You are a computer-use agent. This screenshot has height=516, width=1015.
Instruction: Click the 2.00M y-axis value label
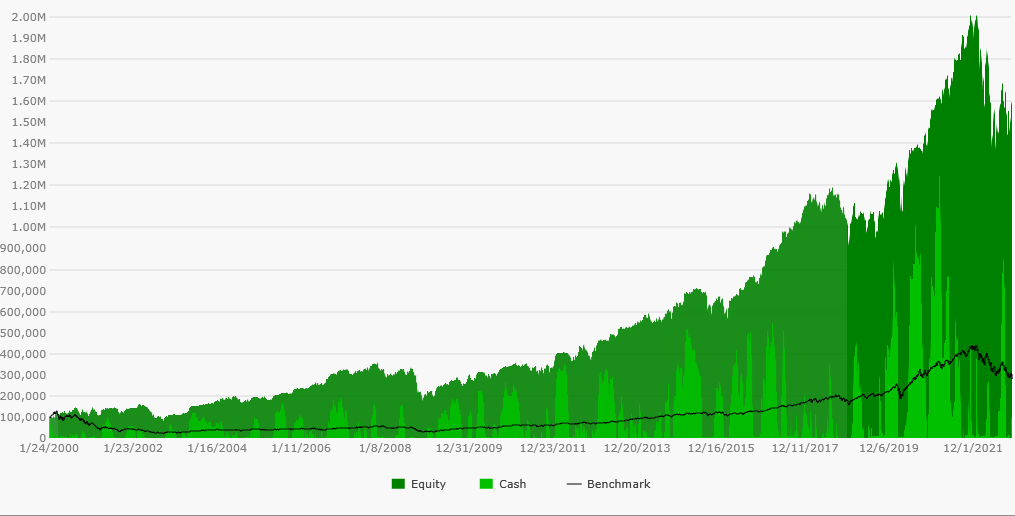point(27,17)
